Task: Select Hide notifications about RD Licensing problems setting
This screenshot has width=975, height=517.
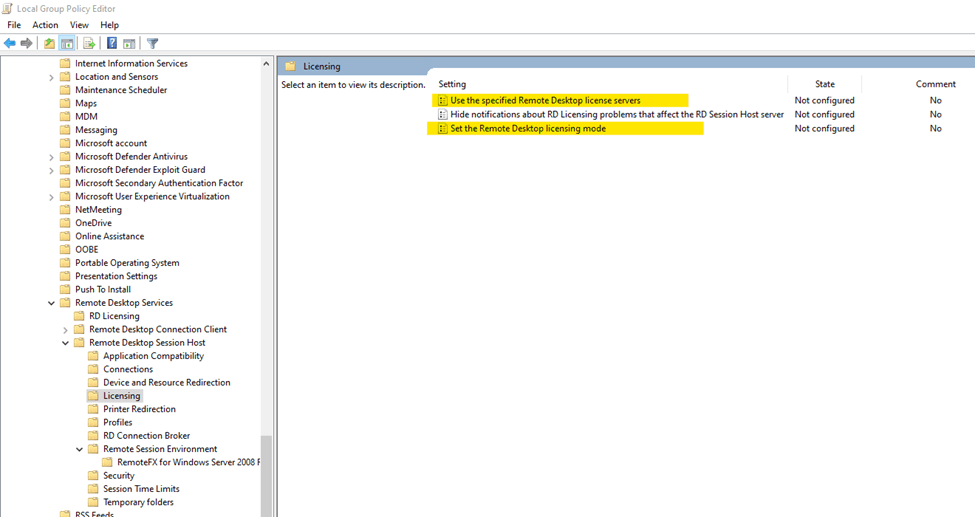Action: click(617, 114)
